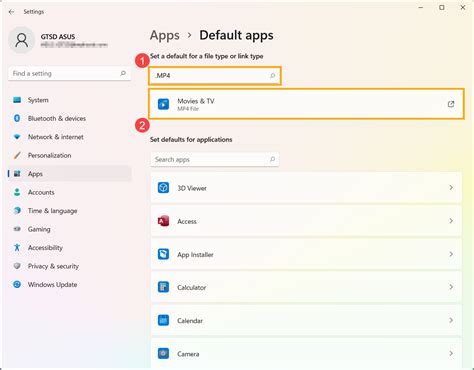Click the Access label text
Screen dimensions: 474x370
pos(187,221)
